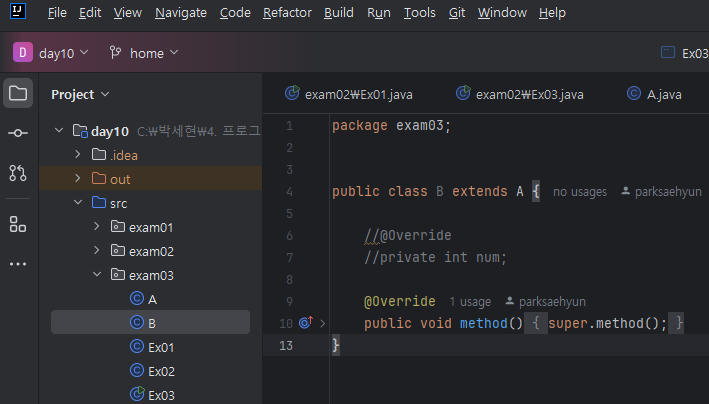Open the Pull Requests tool window icon
Viewport: 709px width, 404px height.
[x=18, y=173]
